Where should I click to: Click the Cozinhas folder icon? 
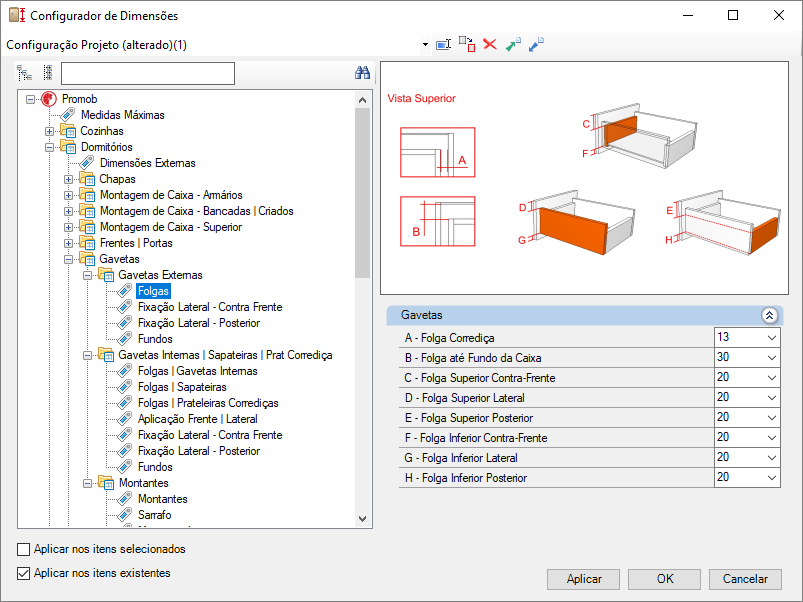(68, 131)
